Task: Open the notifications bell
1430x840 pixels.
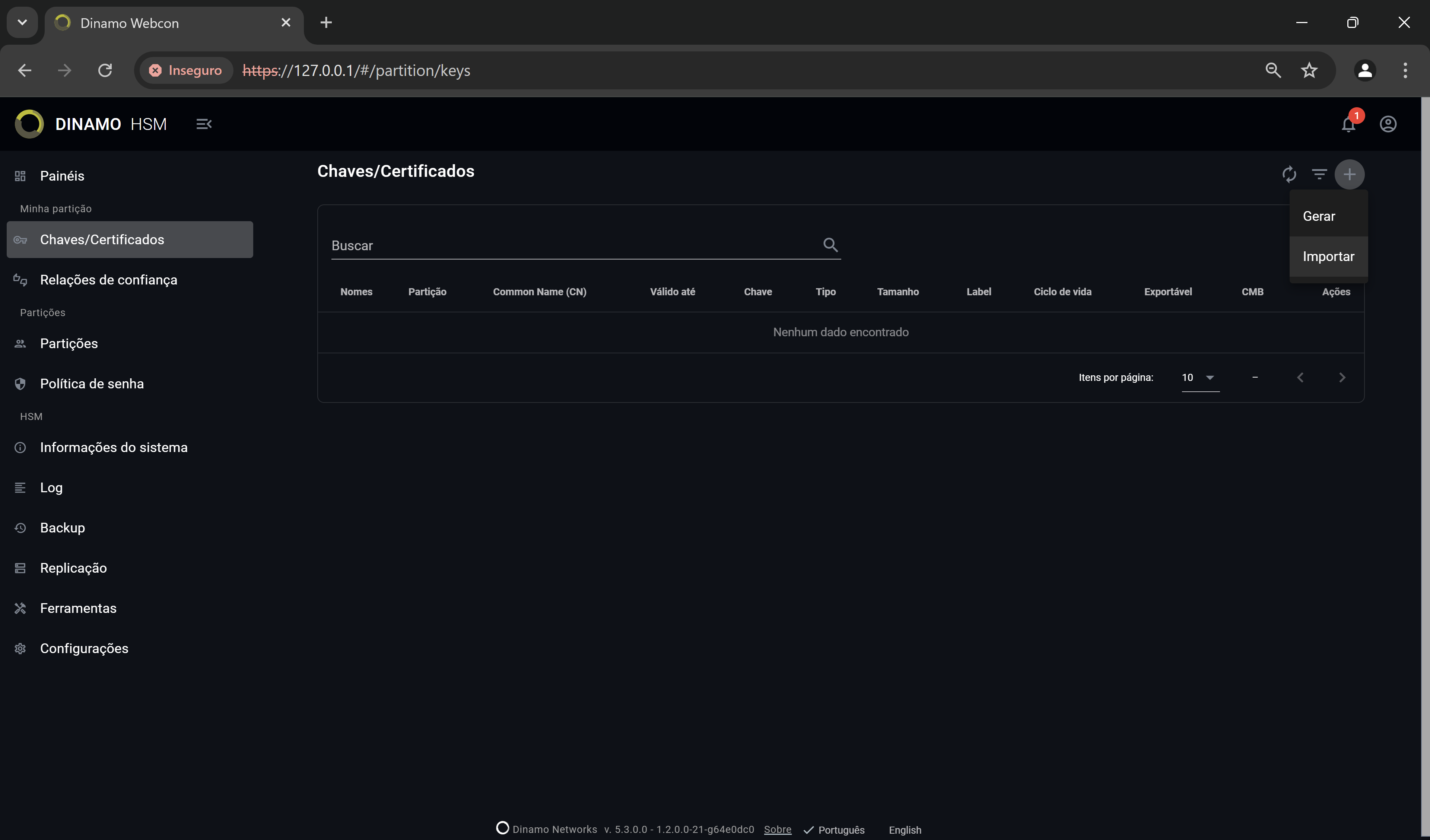Action: (x=1349, y=124)
